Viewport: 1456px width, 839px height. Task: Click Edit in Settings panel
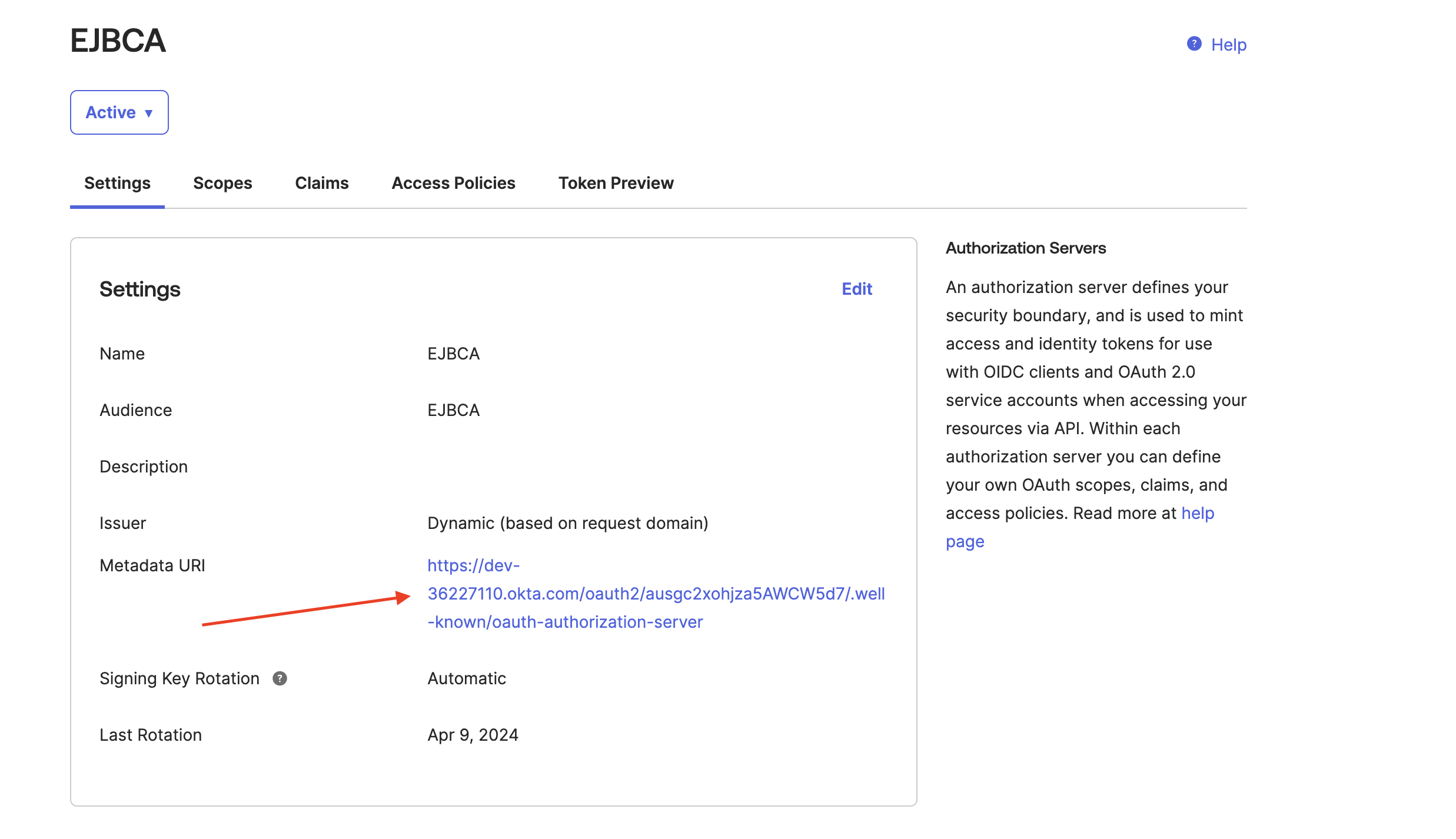click(x=856, y=289)
